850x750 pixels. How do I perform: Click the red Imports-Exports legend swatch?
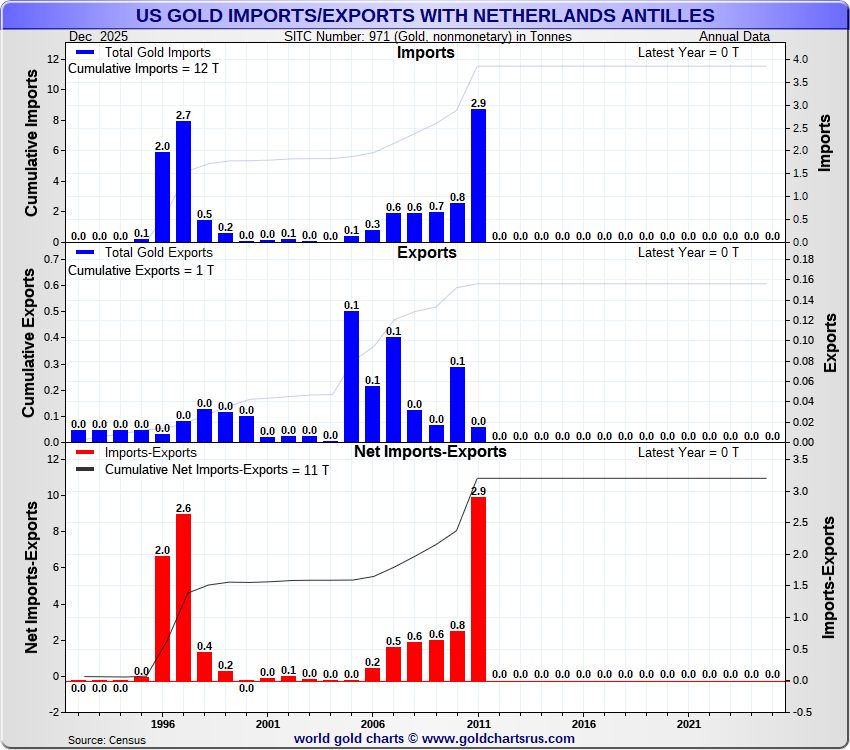tap(85, 452)
